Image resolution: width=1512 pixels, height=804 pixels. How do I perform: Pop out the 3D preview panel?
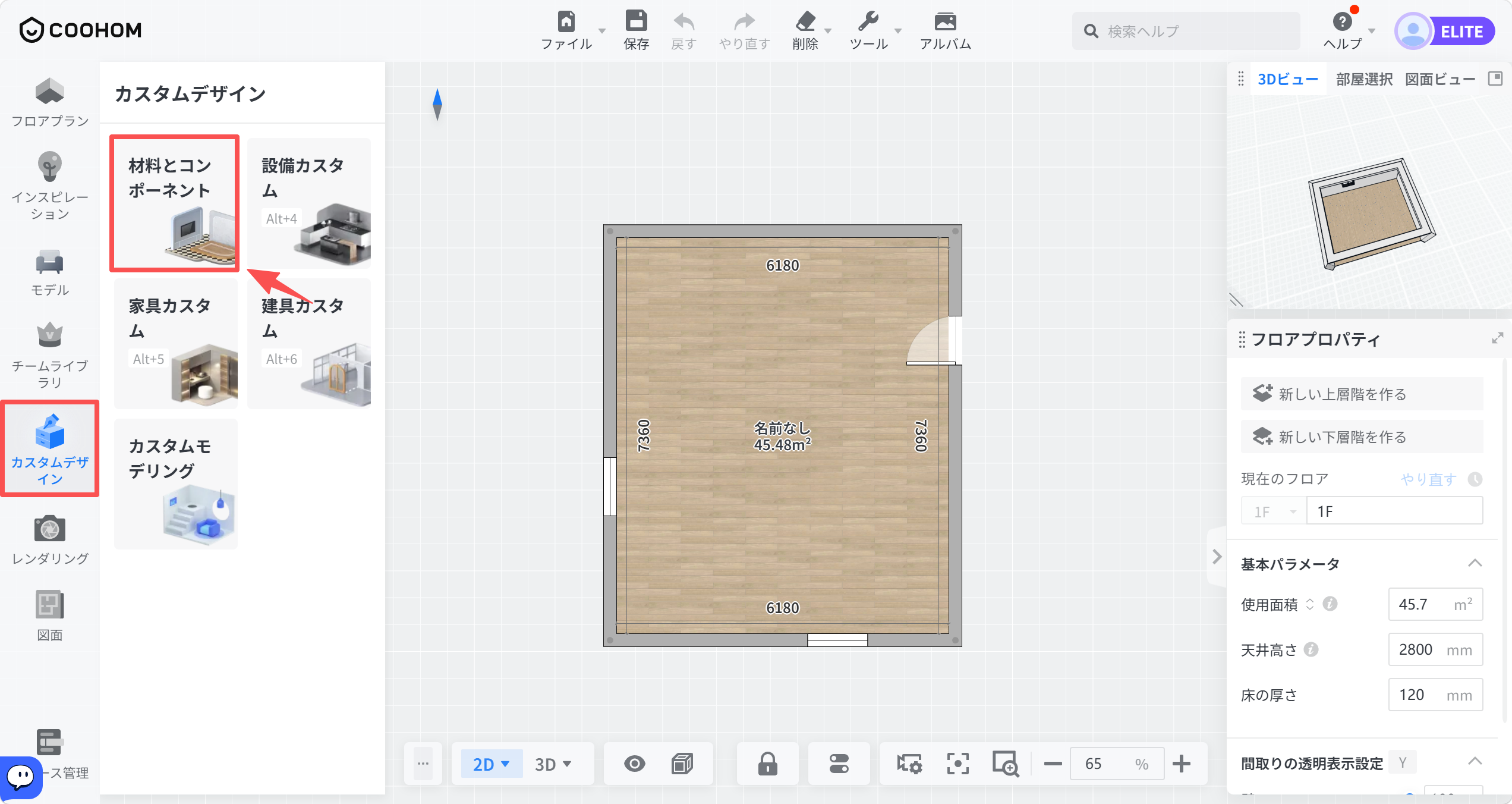[1495, 78]
